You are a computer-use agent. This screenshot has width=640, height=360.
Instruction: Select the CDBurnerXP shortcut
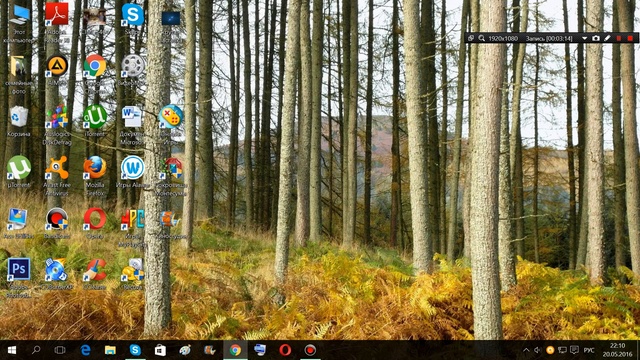57,273
